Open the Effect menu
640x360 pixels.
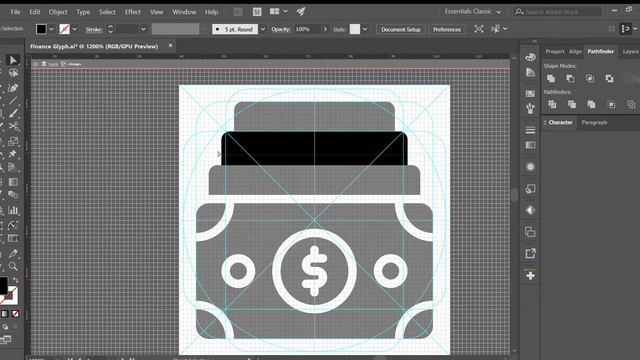(x=133, y=12)
